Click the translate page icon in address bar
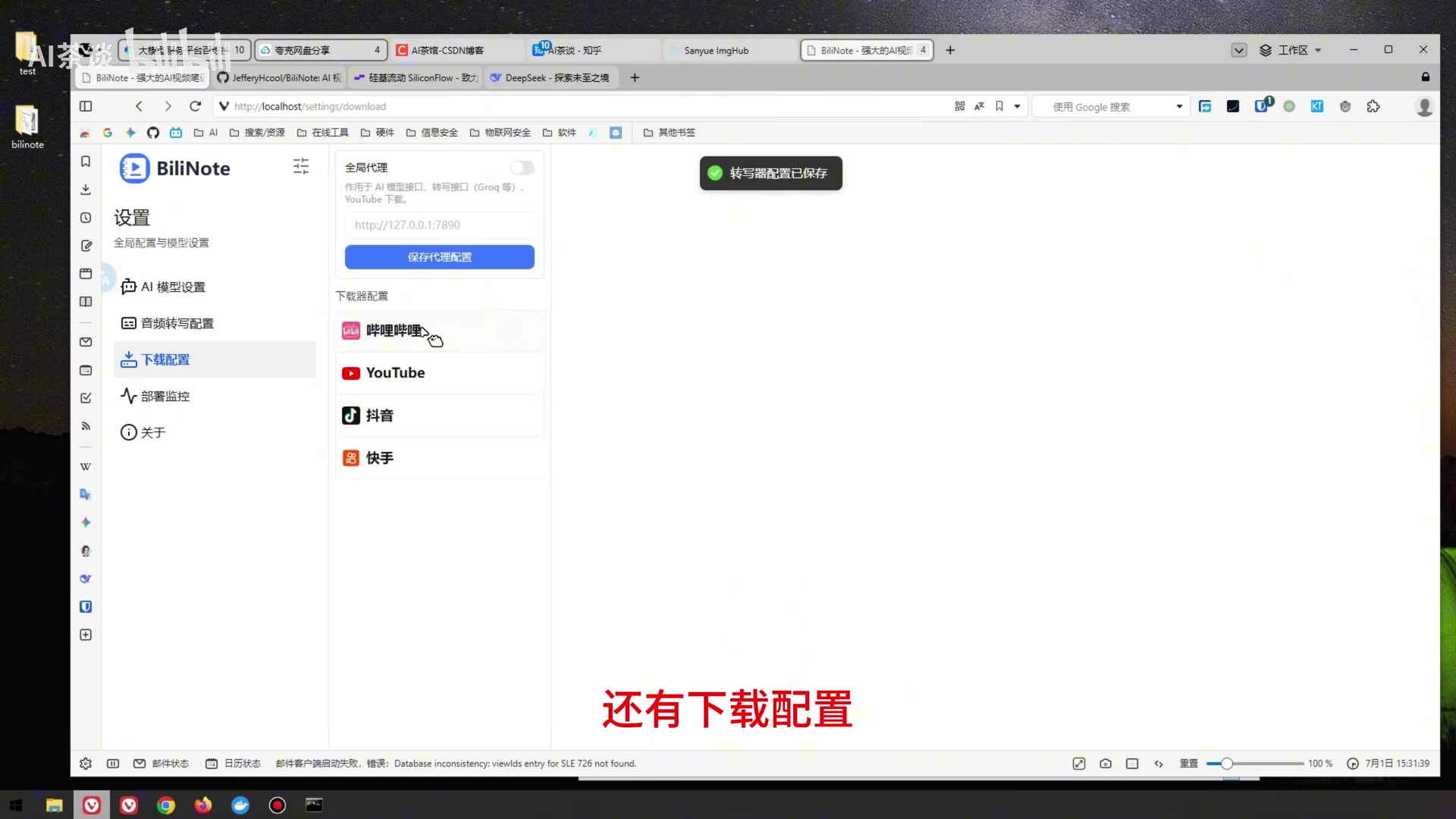Image resolution: width=1456 pixels, height=819 pixels. [980, 106]
